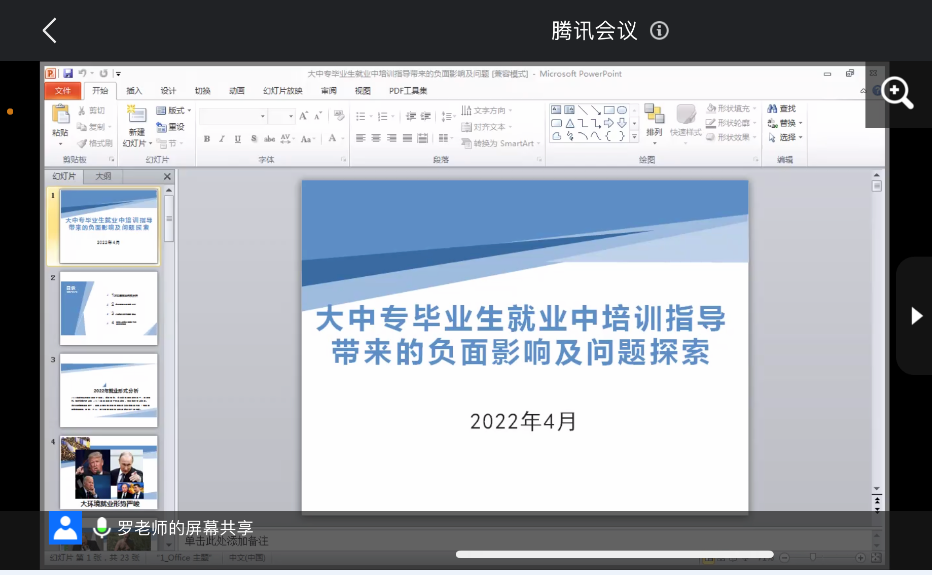This screenshot has height=575, width=932.
Task: Open the font name combo box
Action: click(232, 116)
